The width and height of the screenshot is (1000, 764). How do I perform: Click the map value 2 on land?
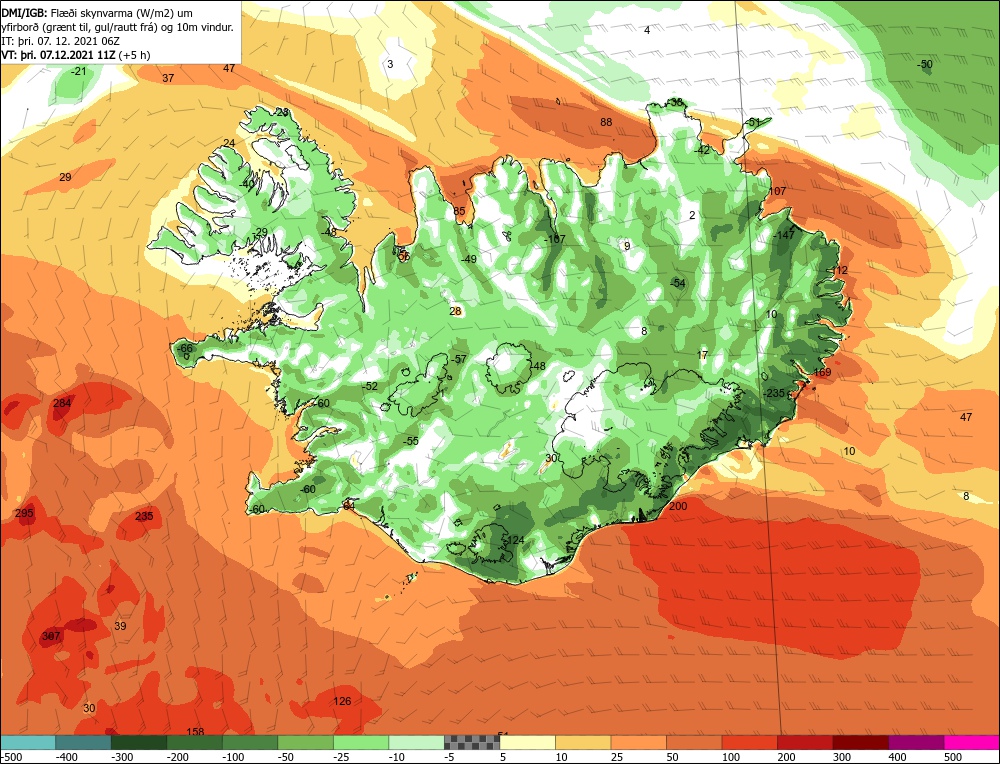tap(692, 216)
